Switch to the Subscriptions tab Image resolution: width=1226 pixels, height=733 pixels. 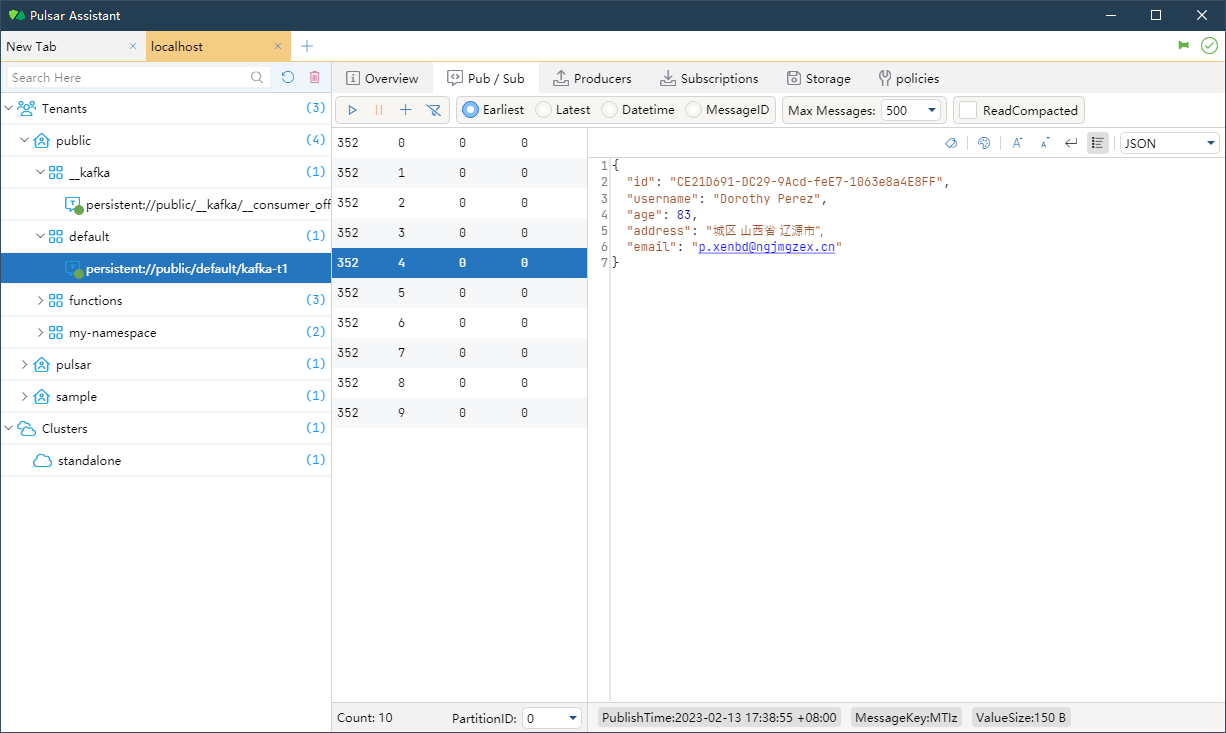click(x=709, y=78)
